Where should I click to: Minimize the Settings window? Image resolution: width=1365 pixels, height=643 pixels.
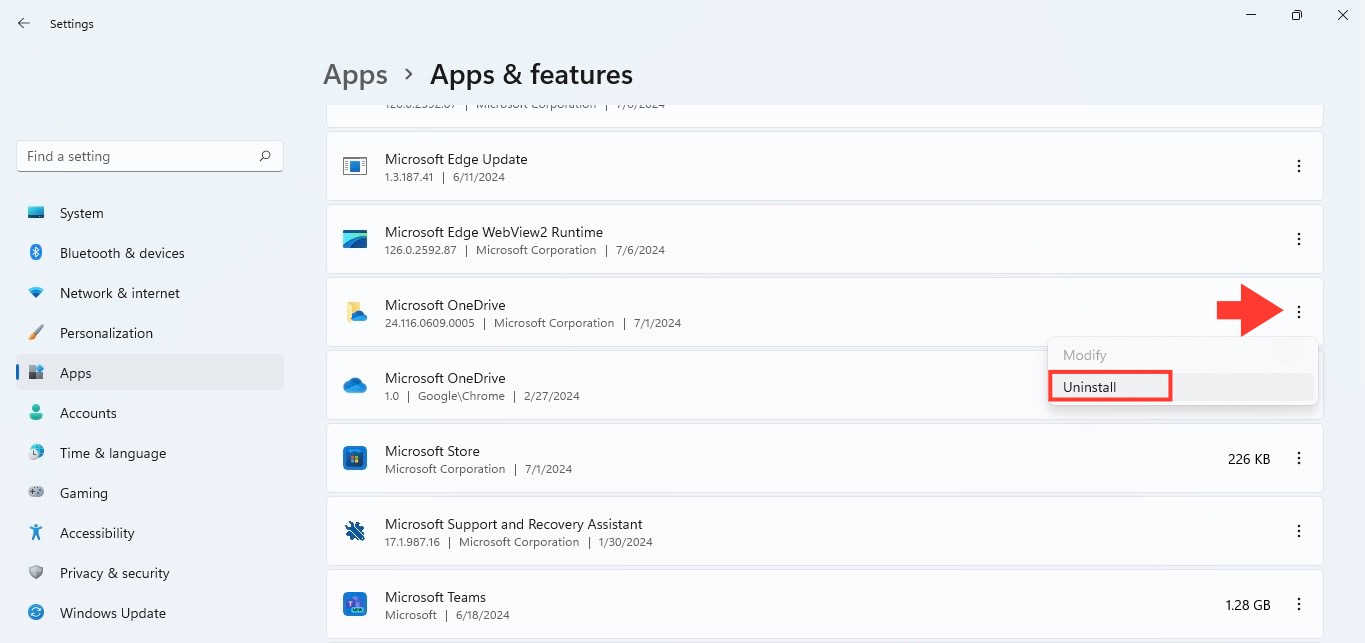(1251, 15)
